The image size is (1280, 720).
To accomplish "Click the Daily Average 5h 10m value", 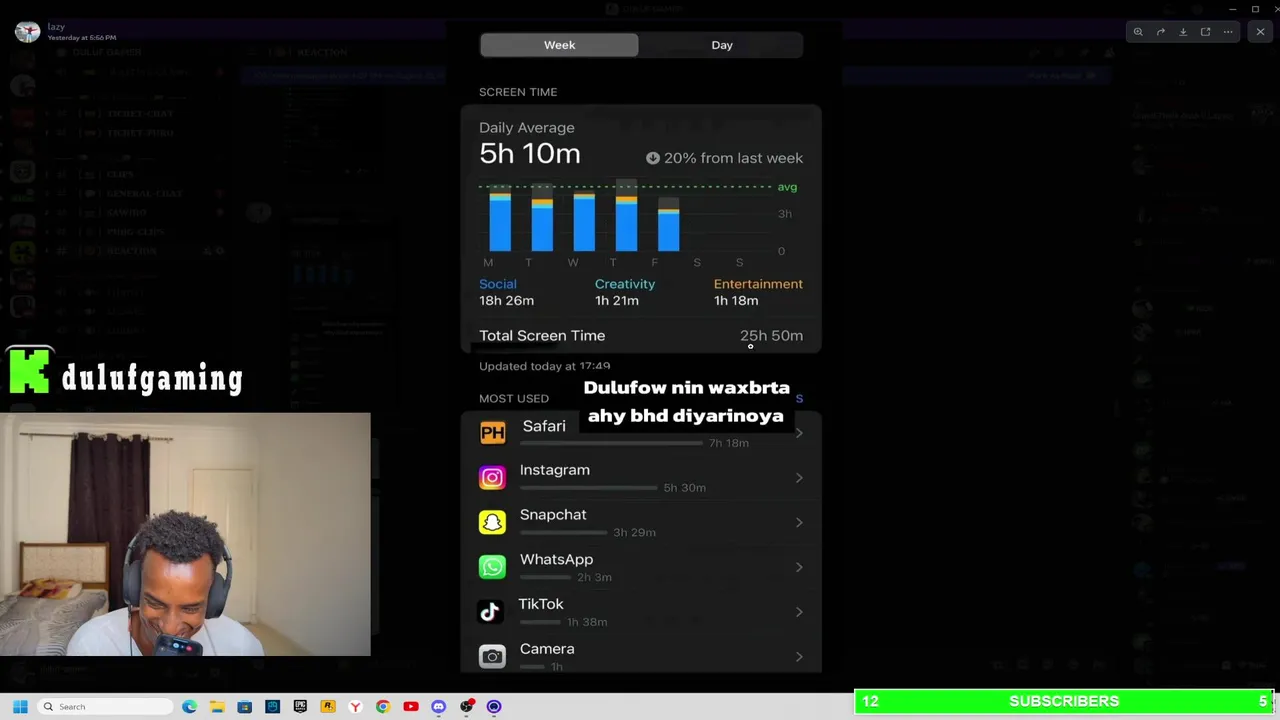I will [530, 154].
